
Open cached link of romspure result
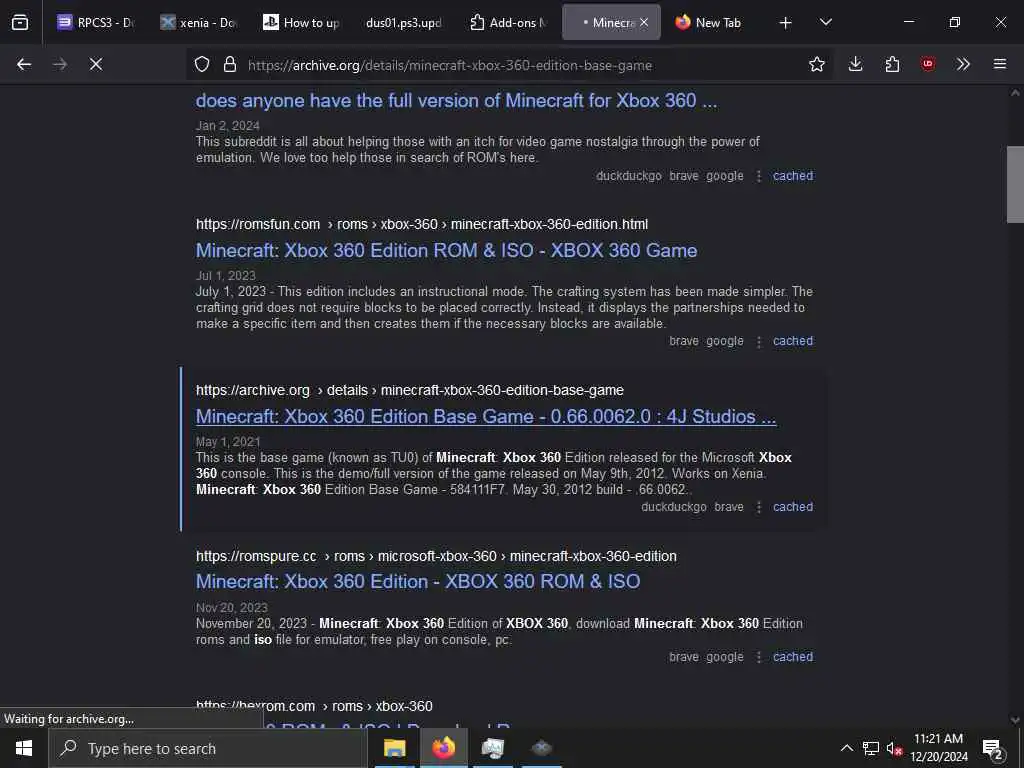click(793, 657)
